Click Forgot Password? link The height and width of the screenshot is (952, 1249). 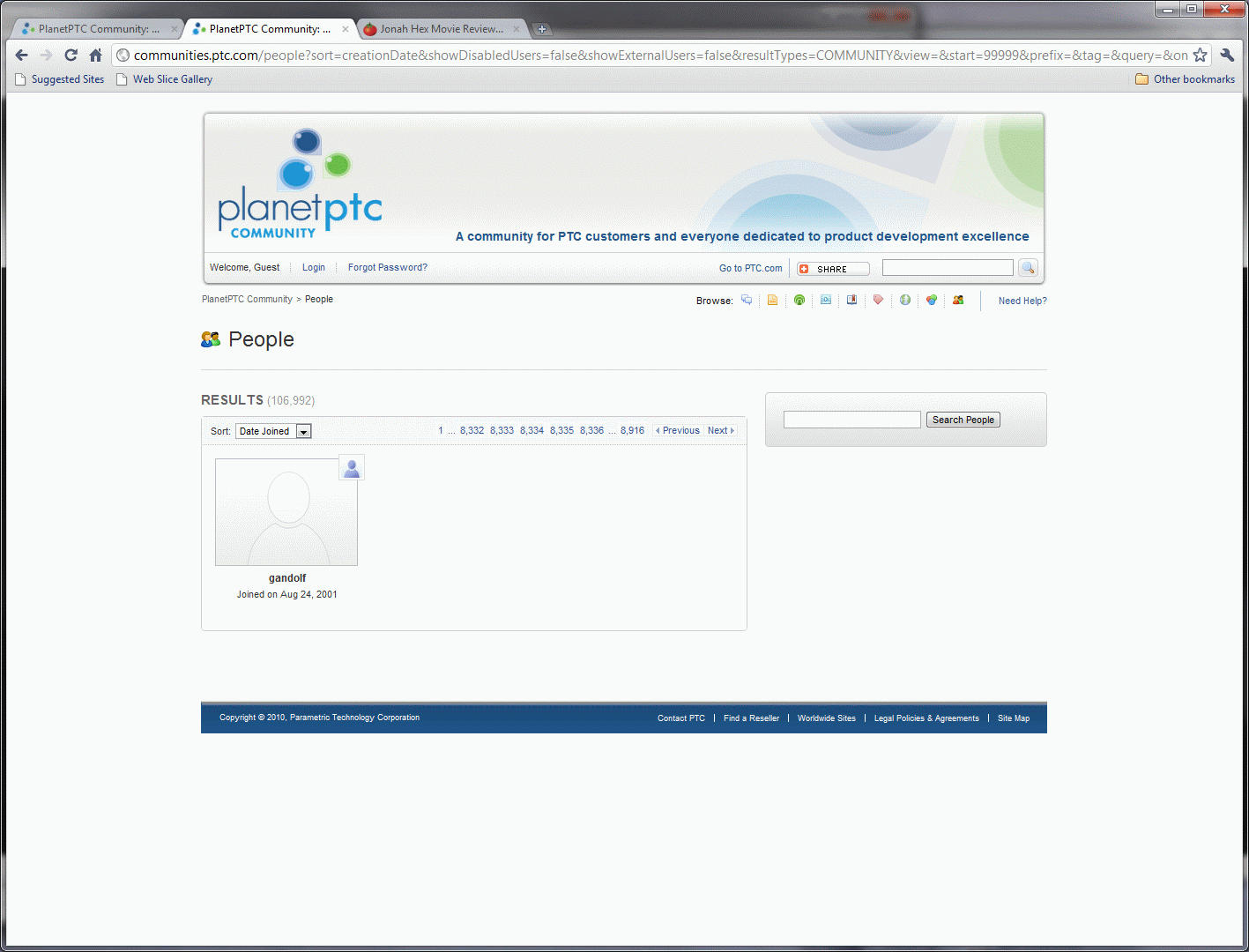(388, 267)
